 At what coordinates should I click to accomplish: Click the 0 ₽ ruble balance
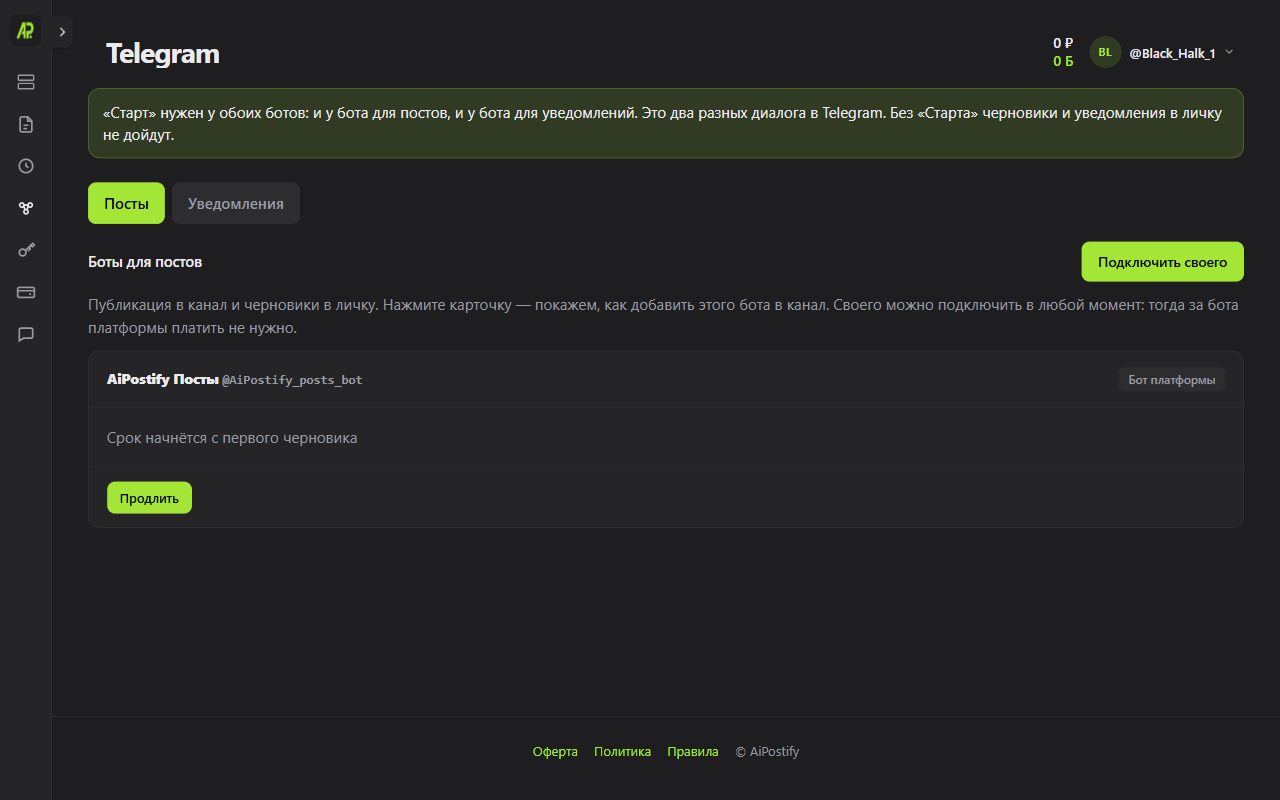[x=1063, y=43]
